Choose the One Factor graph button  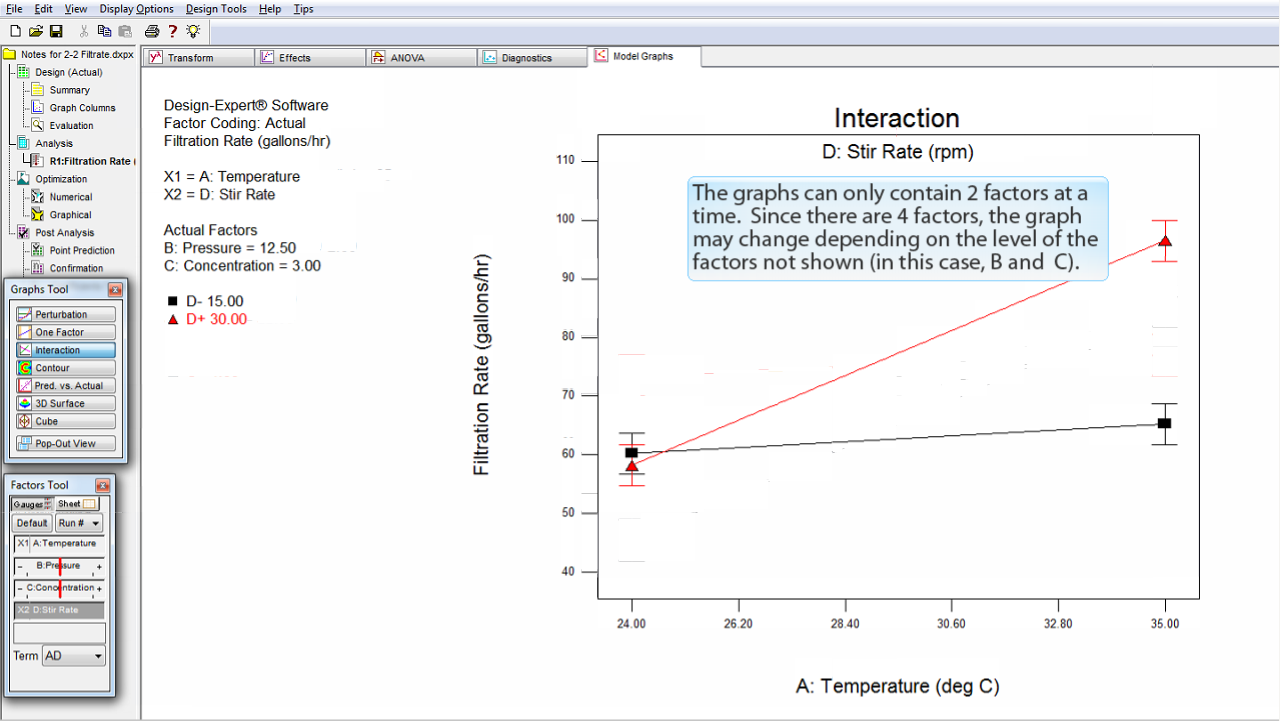point(66,332)
